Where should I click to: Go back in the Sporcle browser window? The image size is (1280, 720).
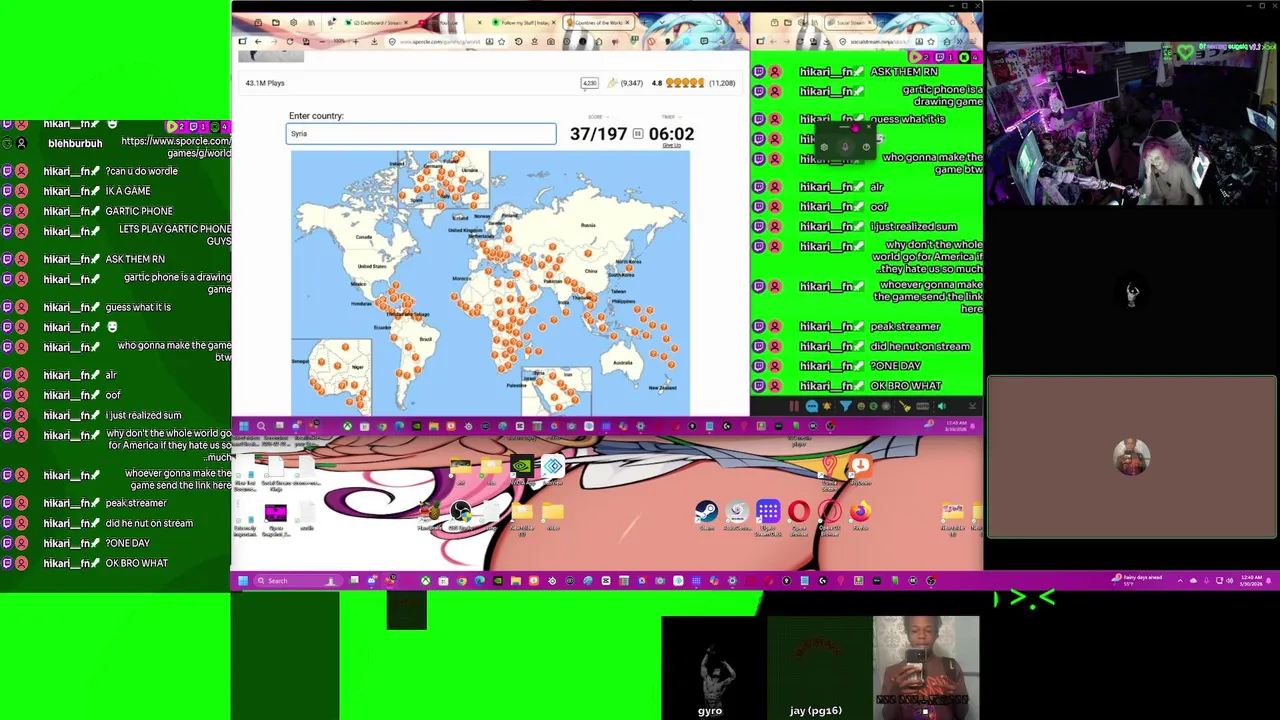(257, 42)
